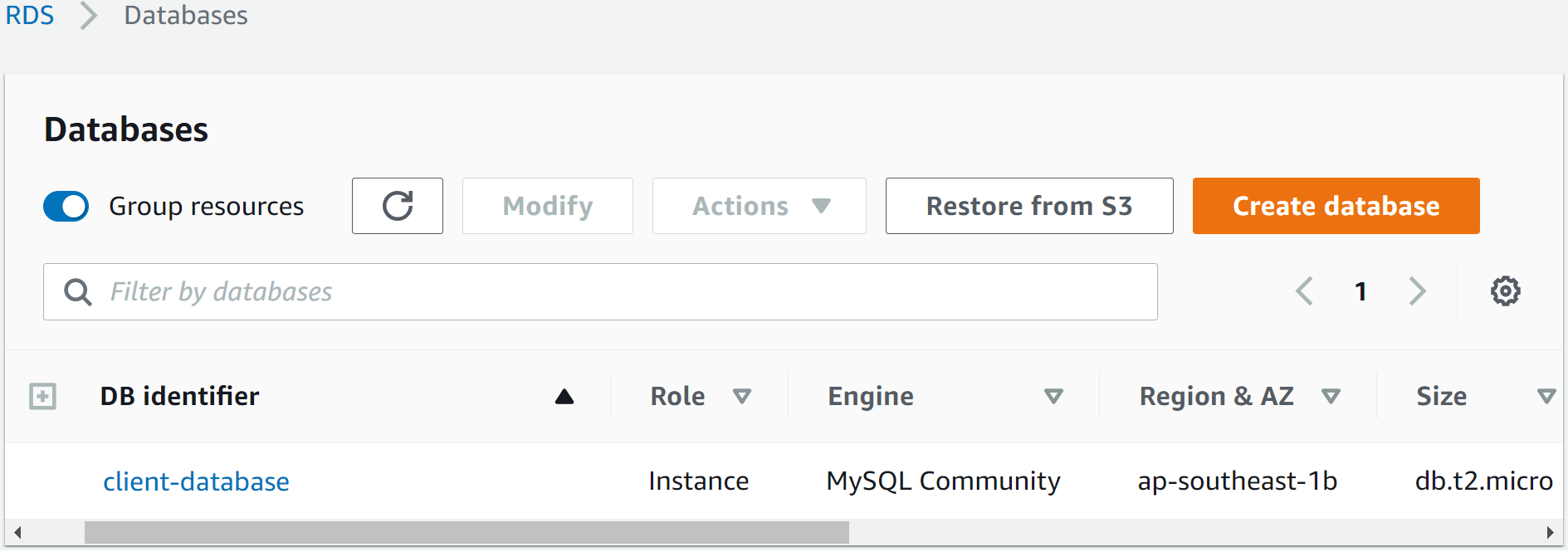Sort by Engine column arrow
Image resolution: width=1568 pixels, height=552 pixels.
click(x=1053, y=397)
